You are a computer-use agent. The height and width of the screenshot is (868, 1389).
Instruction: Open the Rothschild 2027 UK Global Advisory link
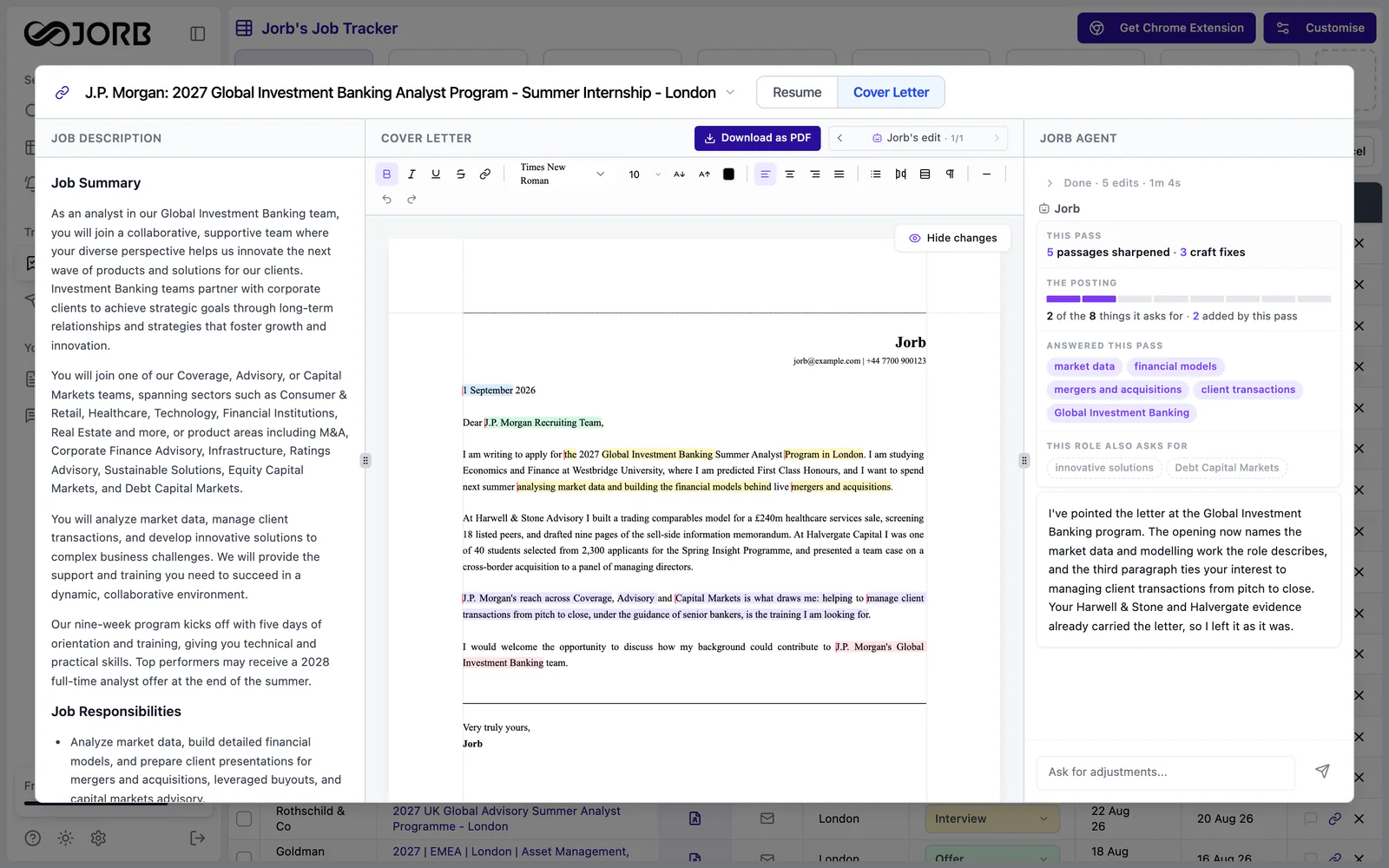tap(506, 819)
